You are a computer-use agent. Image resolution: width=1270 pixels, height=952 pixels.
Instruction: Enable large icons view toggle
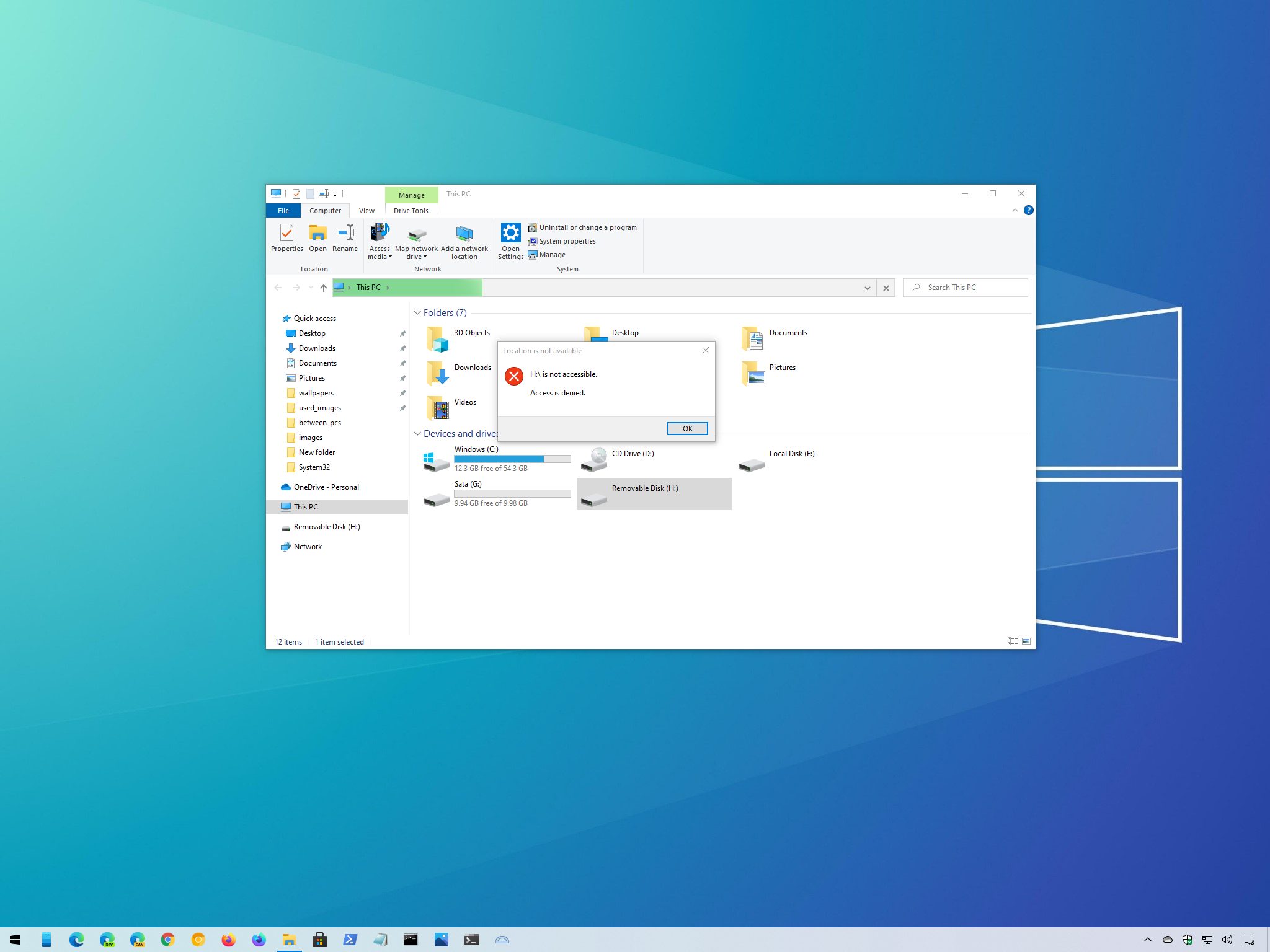click(x=1026, y=641)
